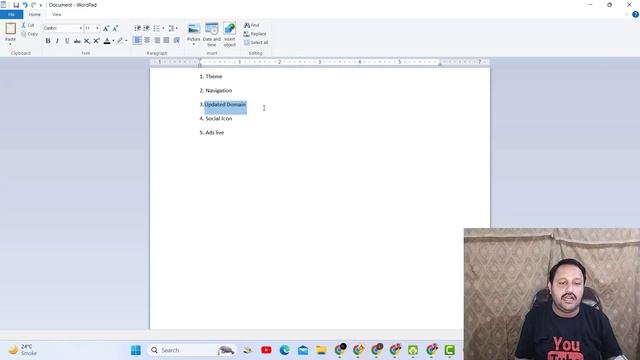Shrink the font size
640x360 pixels.
coord(115,28)
